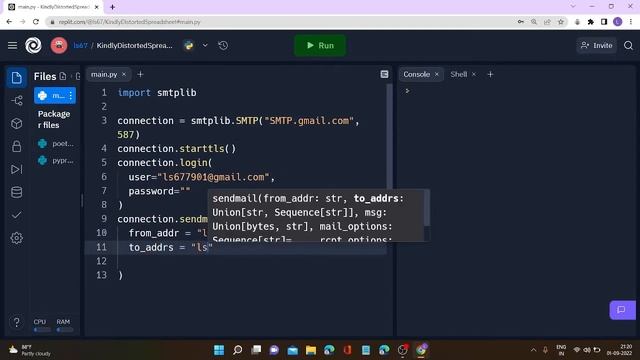Open main.py file options menu

pos(71,96)
